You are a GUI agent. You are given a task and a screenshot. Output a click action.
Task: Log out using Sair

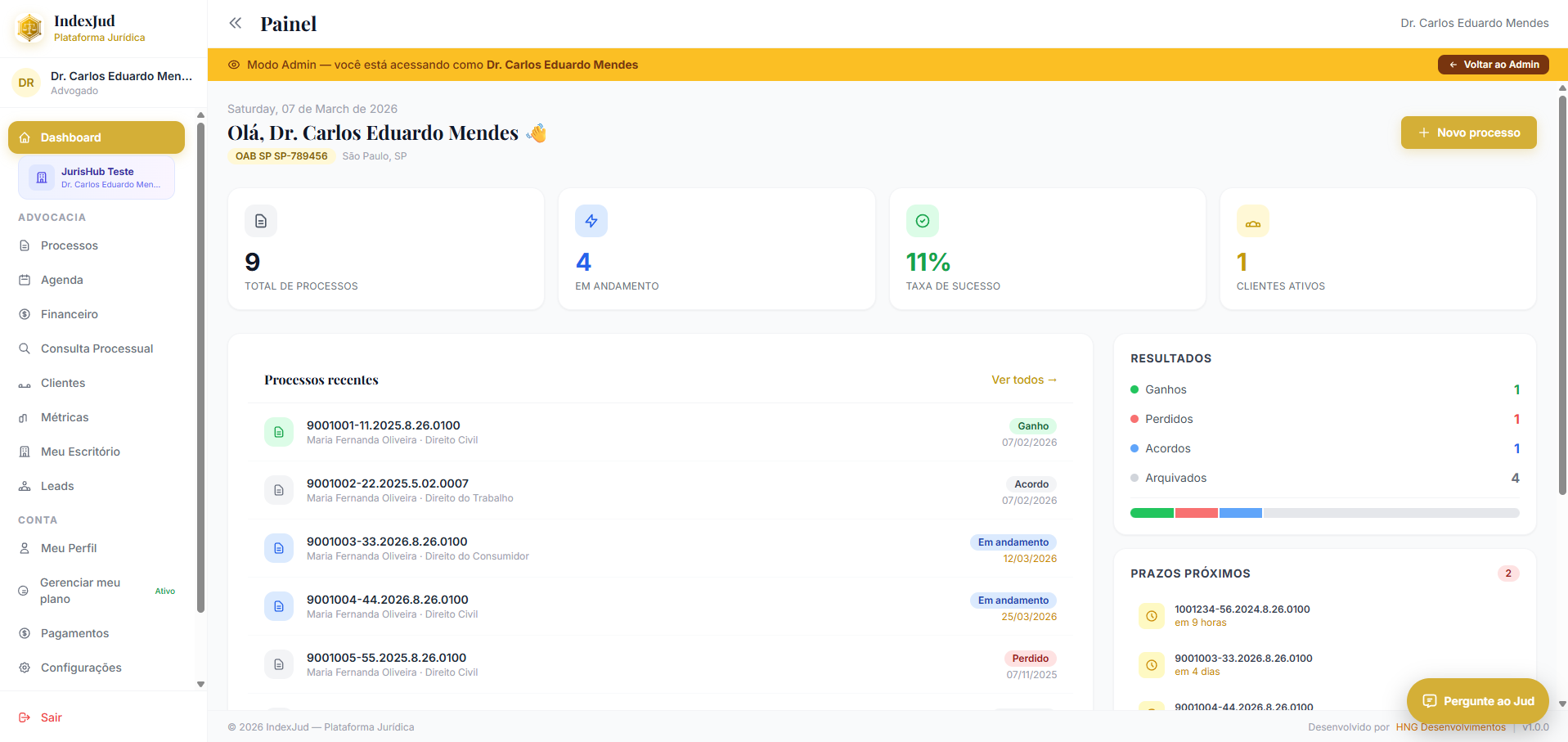(x=51, y=717)
